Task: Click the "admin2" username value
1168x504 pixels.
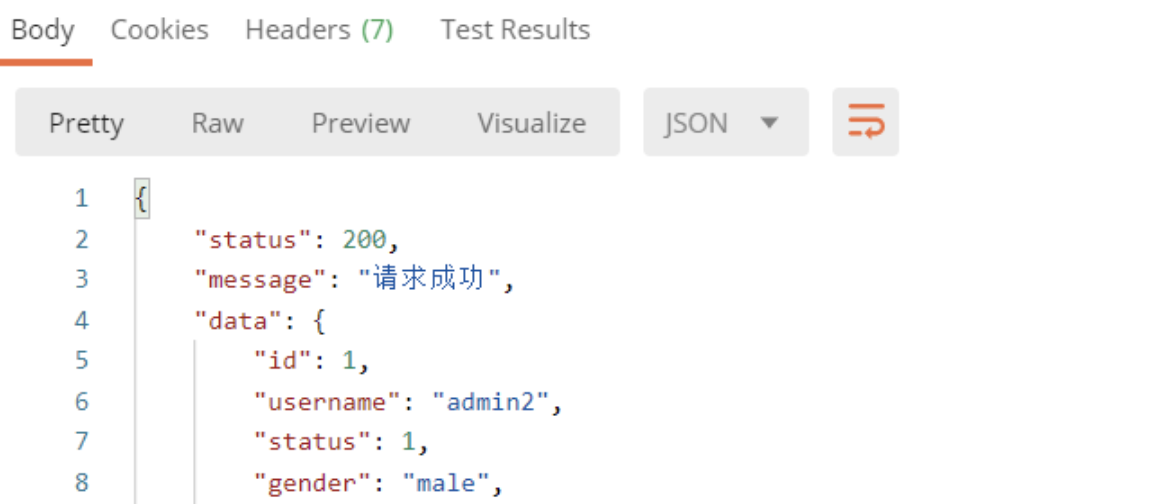Action: point(490,402)
